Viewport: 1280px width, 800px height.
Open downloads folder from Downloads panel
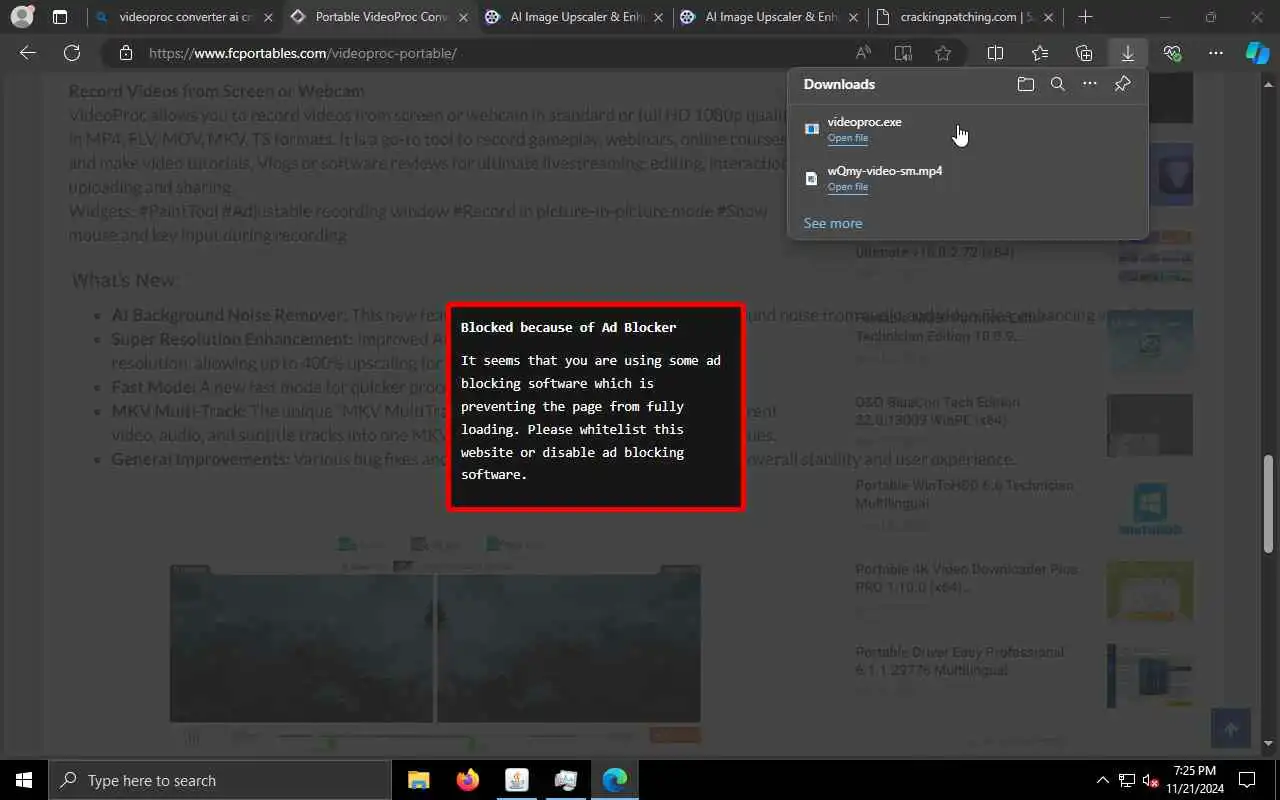(1026, 84)
